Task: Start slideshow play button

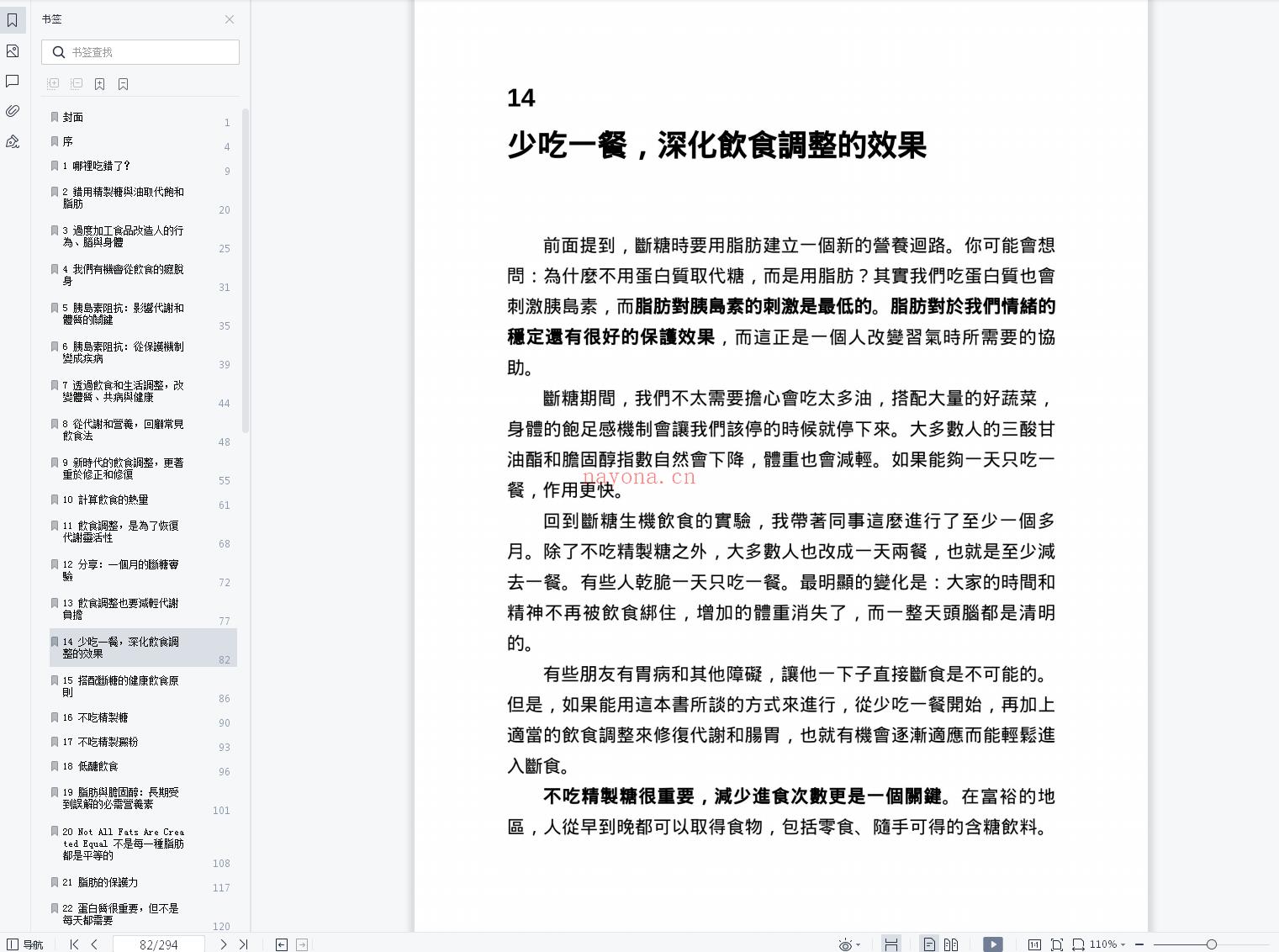Action: 993,944
